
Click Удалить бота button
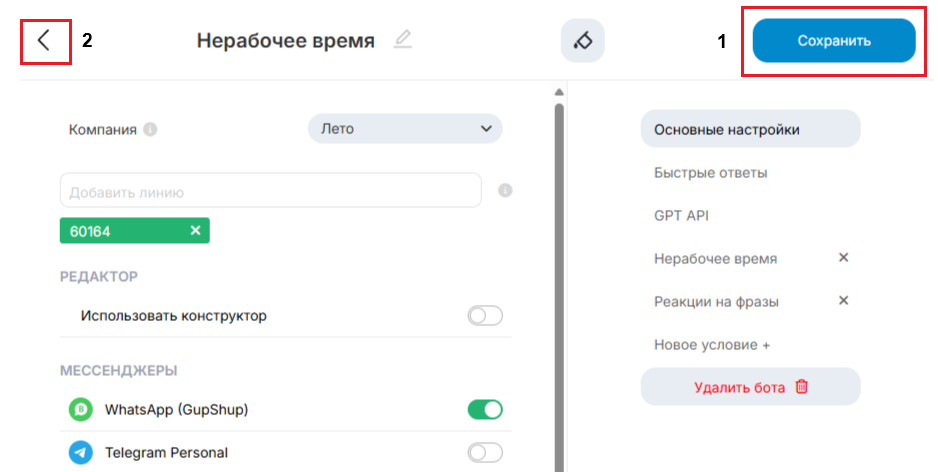click(x=750, y=387)
